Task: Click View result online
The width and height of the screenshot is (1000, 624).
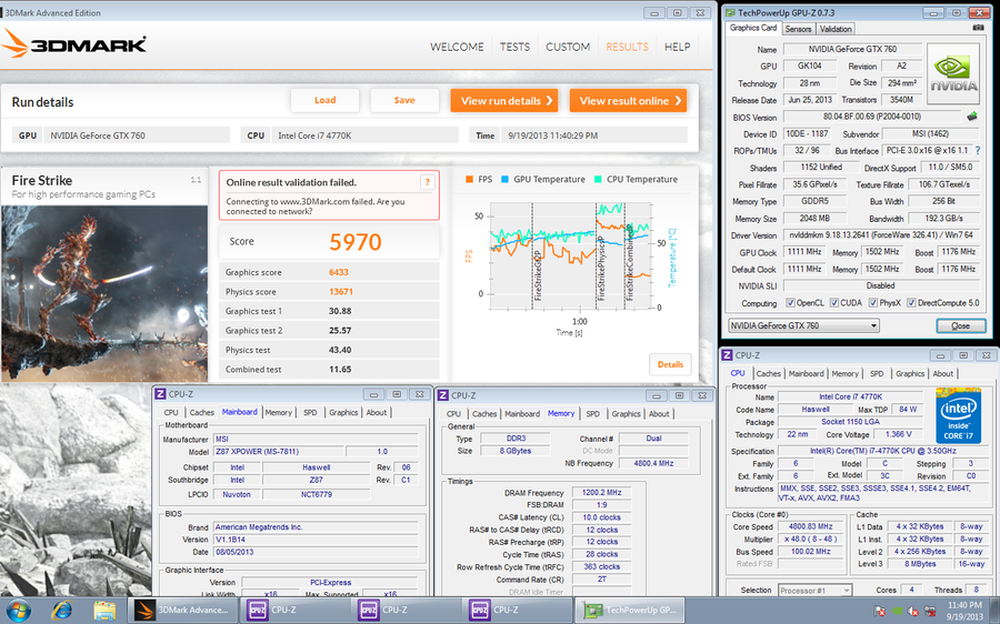Action: pos(628,101)
